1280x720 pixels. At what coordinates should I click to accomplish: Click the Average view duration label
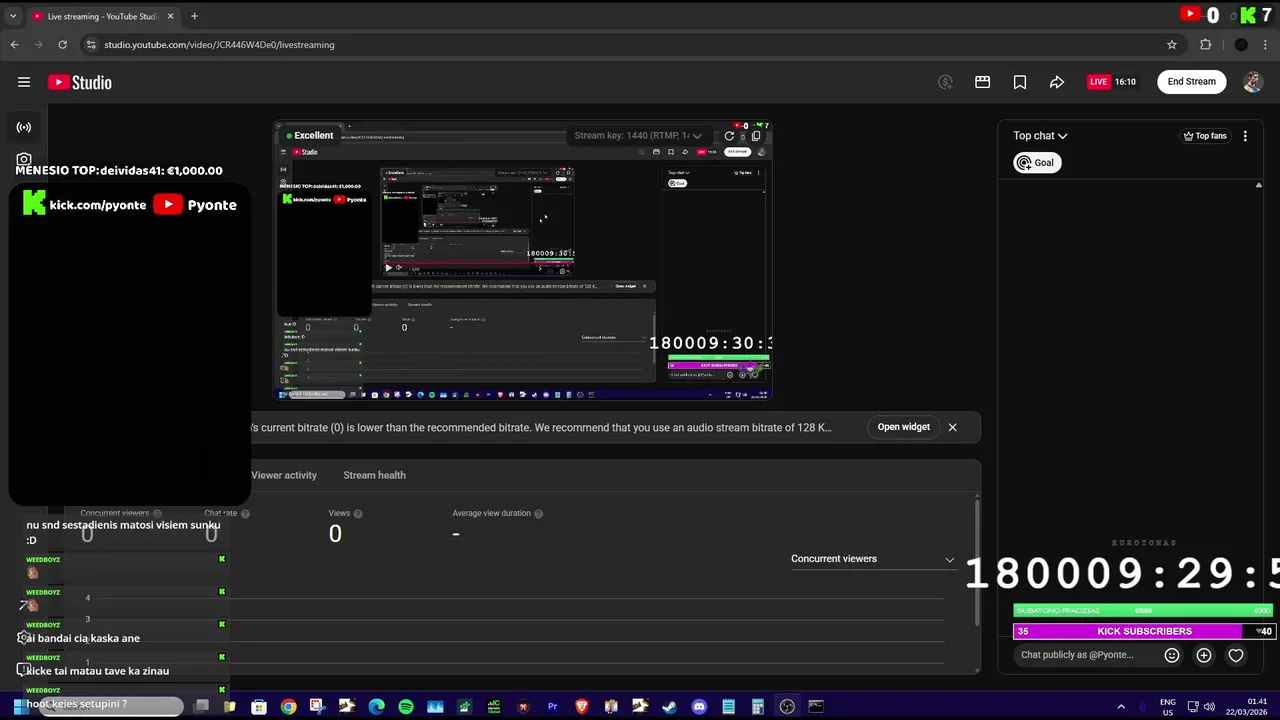pyautogui.click(x=491, y=513)
